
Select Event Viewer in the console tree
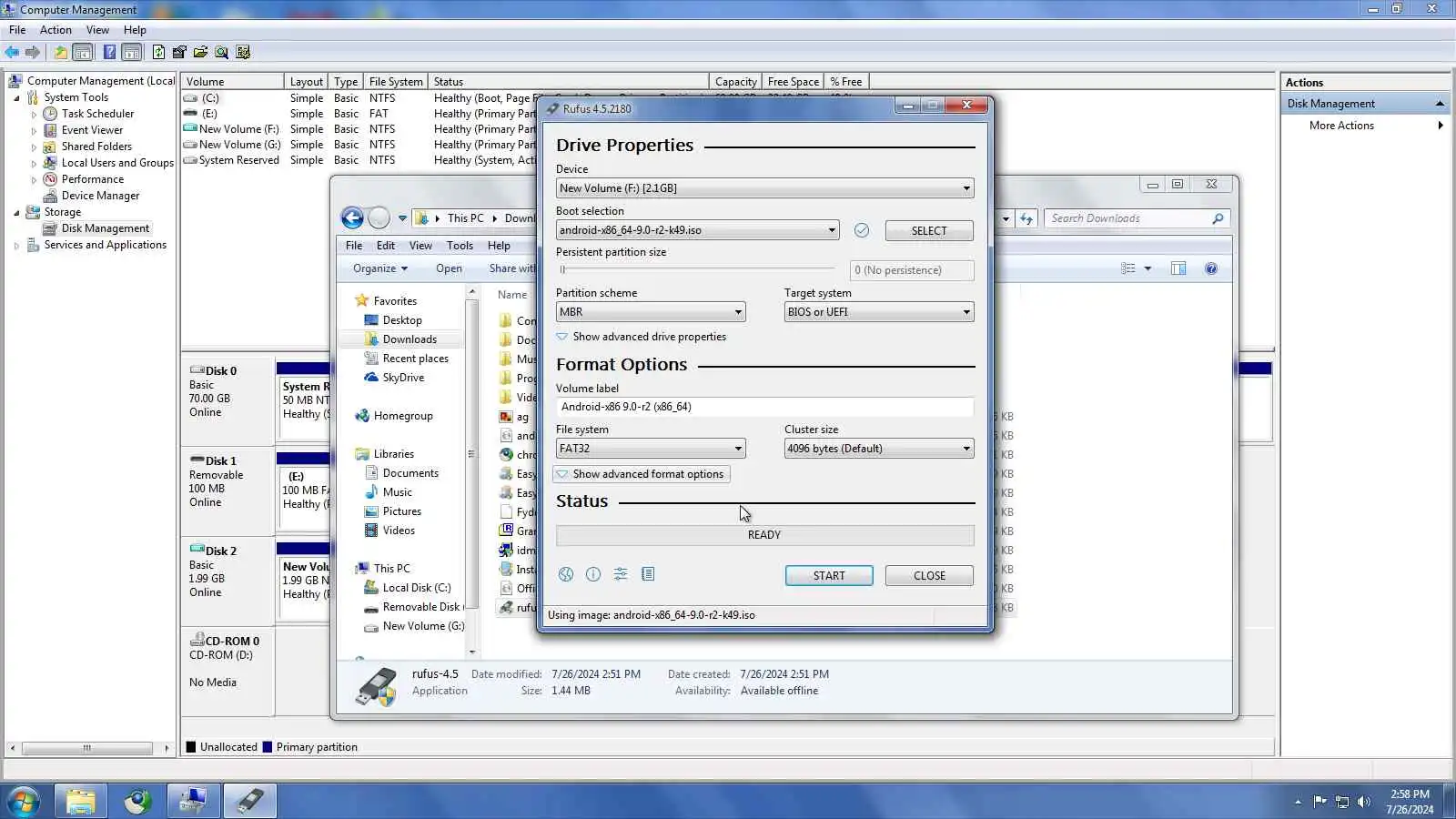pos(92,130)
